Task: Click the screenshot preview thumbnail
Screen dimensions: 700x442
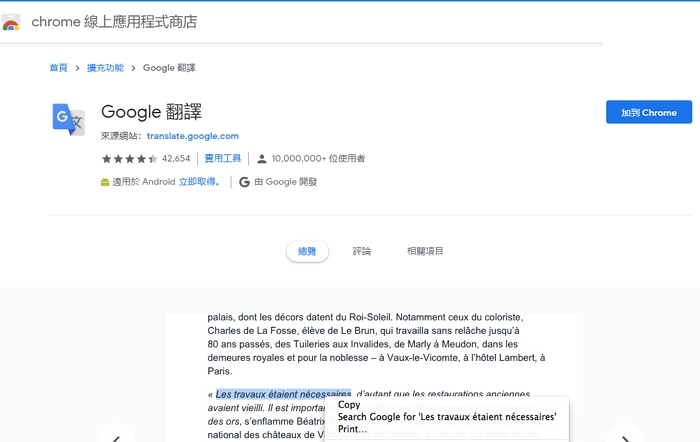Action: 371,377
